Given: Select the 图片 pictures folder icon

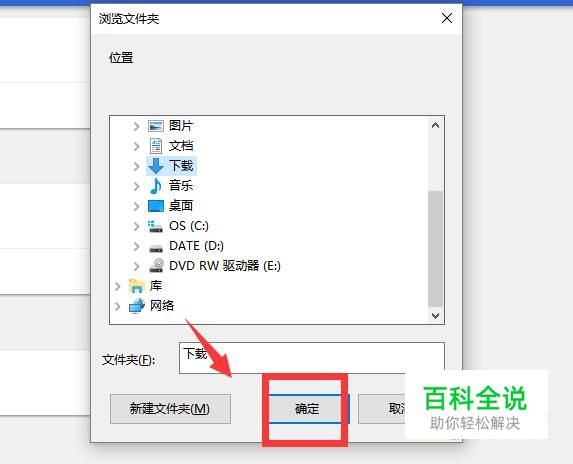Looking at the screenshot, I should tap(156, 126).
